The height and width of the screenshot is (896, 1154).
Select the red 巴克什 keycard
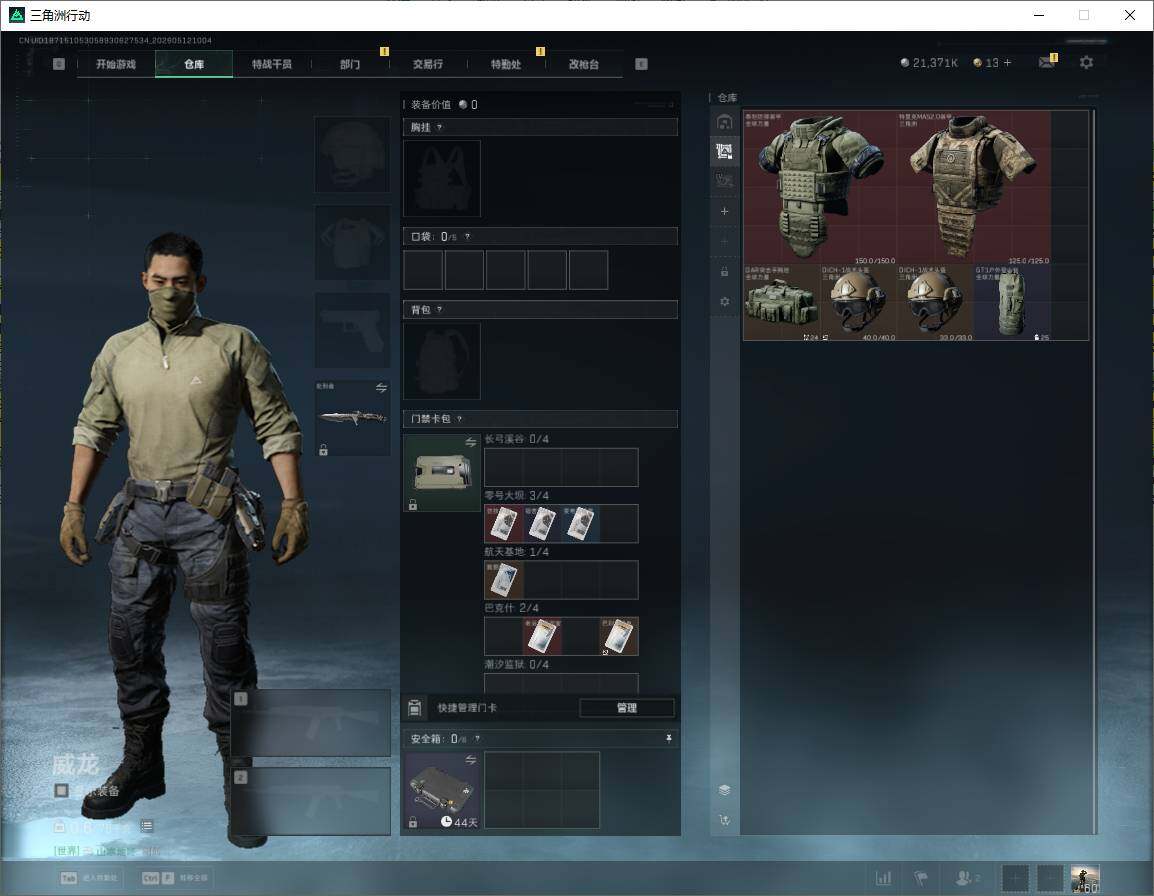542,636
